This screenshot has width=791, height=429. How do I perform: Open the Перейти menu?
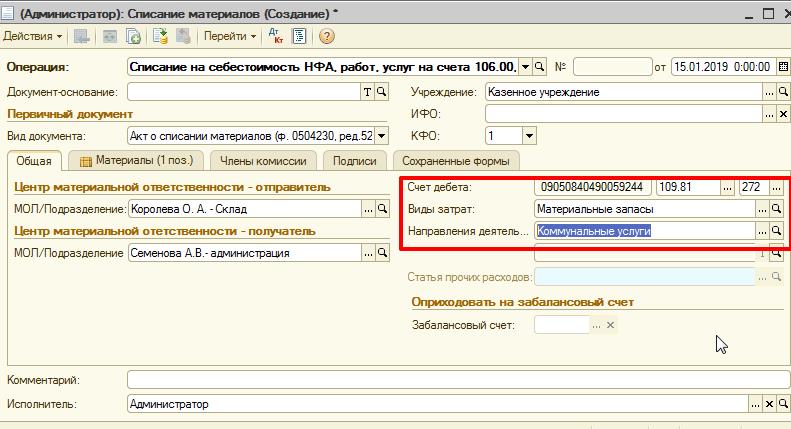(229, 36)
